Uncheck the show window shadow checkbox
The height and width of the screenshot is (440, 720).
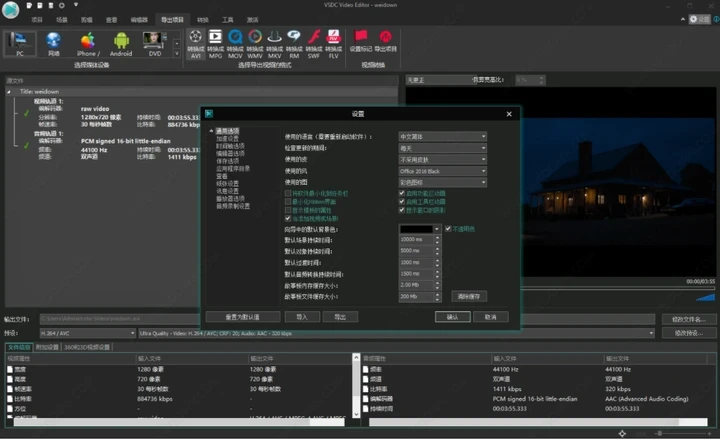coord(402,210)
